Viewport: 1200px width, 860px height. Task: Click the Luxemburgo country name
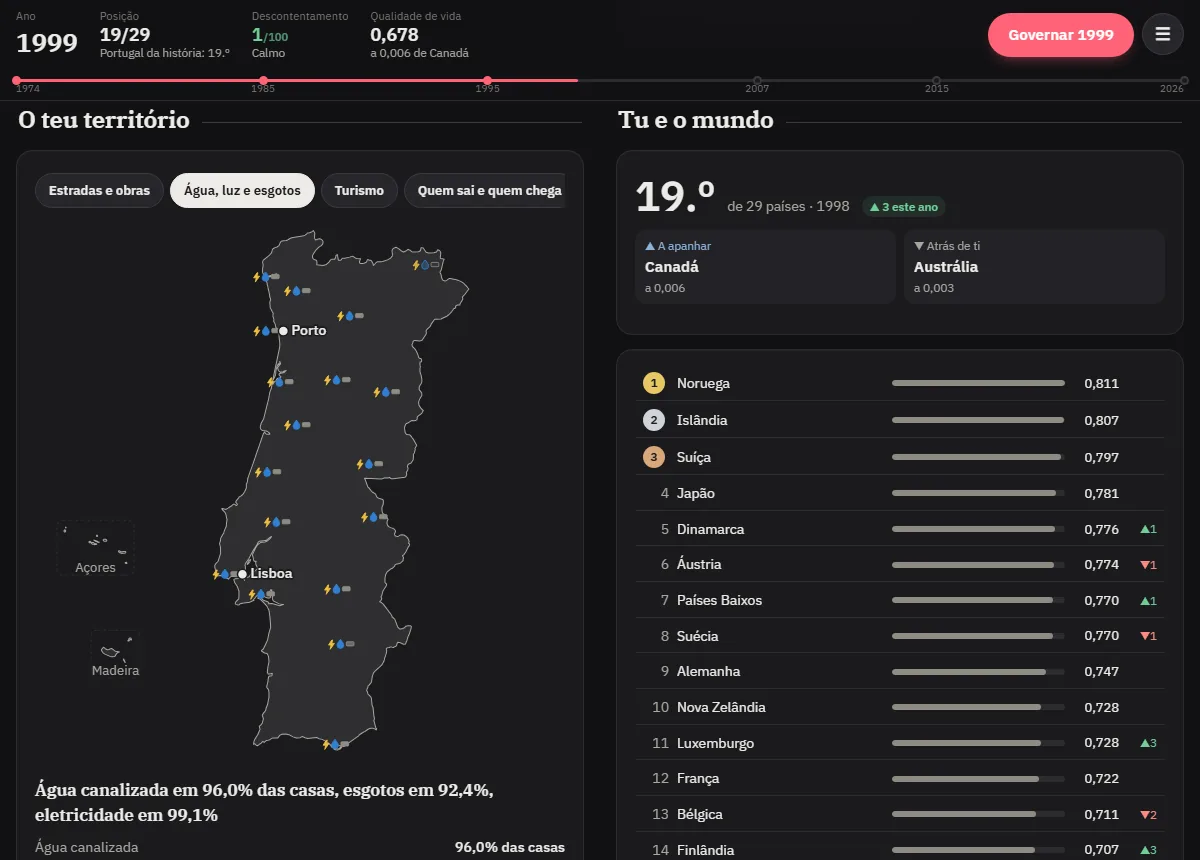(x=715, y=743)
